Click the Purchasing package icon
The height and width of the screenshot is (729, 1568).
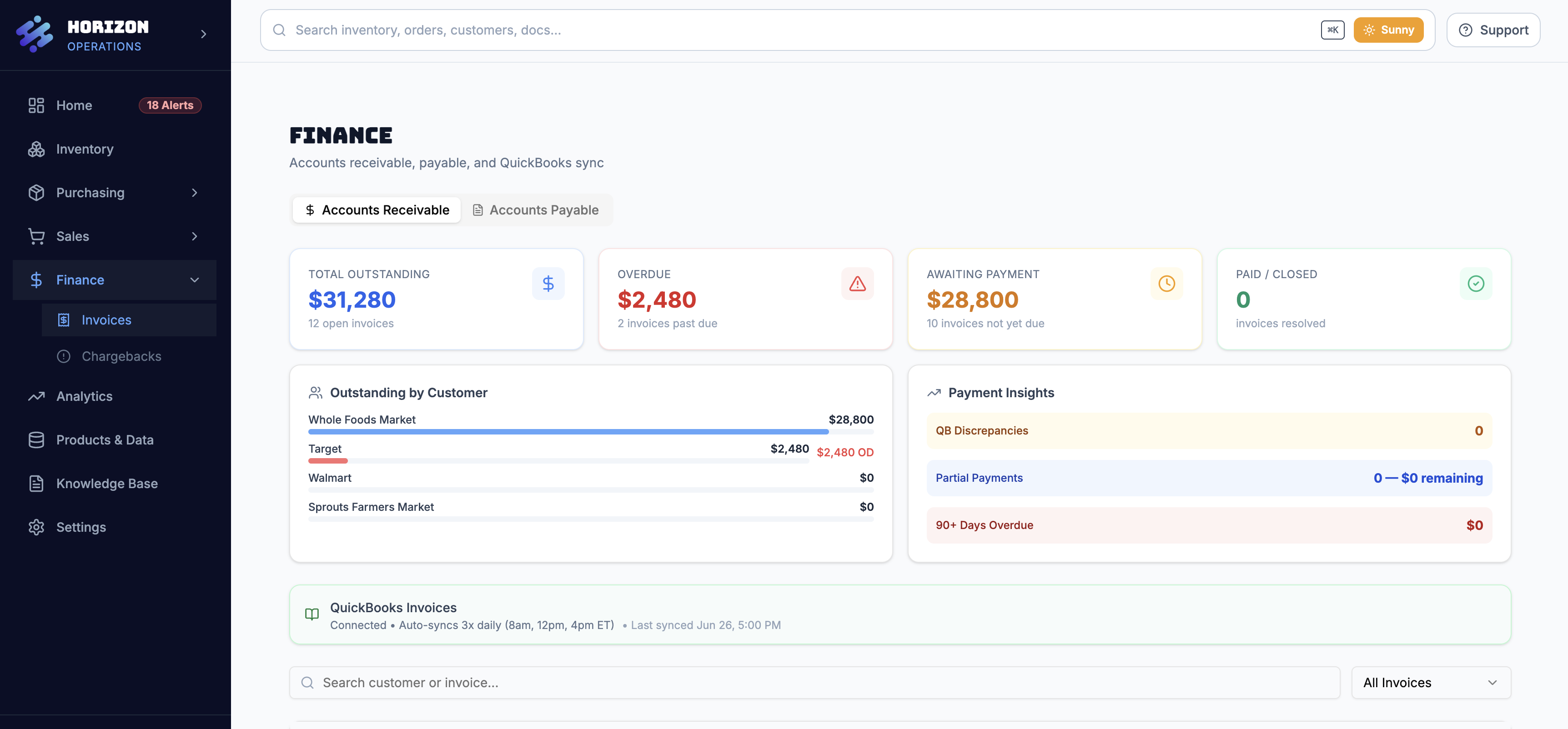(x=36, y=193)
